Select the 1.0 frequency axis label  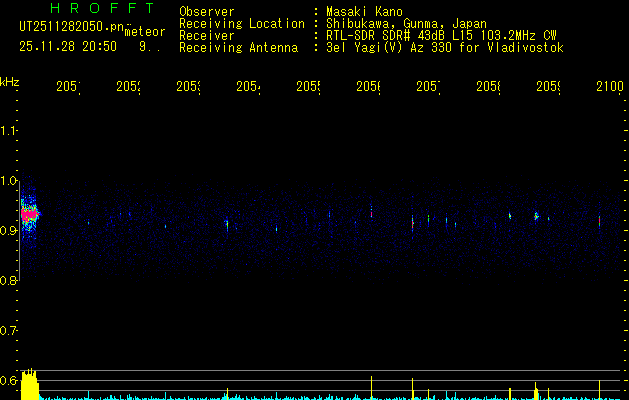click(x=8, y=181)
